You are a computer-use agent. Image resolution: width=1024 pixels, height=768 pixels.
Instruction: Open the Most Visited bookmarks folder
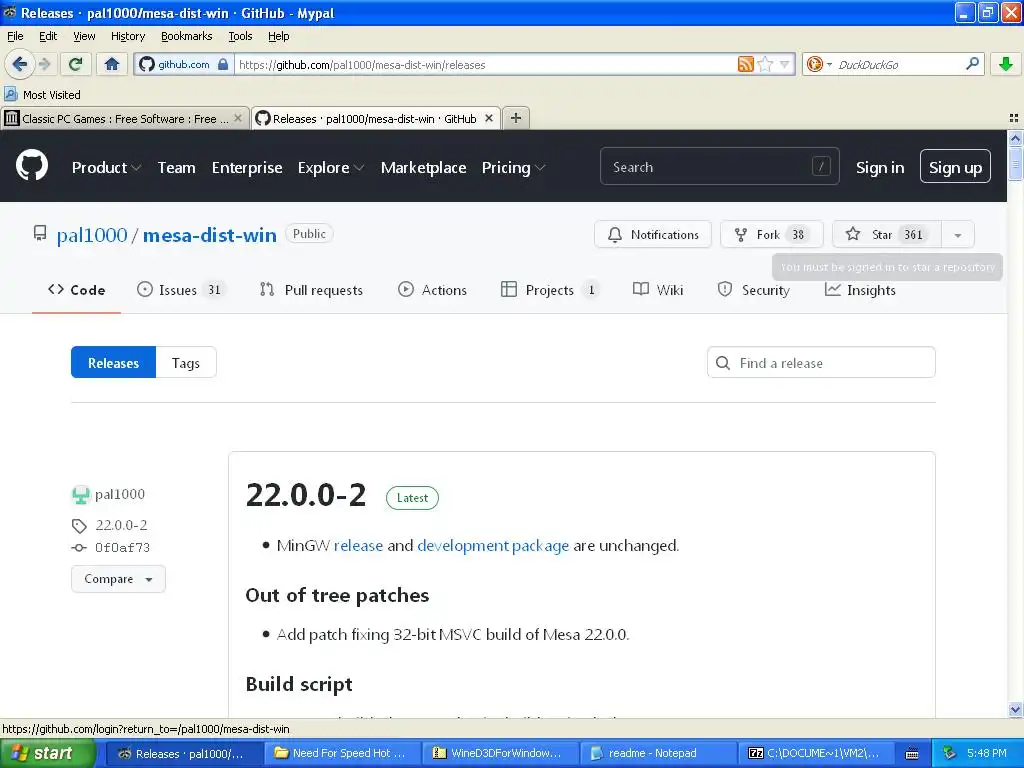tap(43, 95)
